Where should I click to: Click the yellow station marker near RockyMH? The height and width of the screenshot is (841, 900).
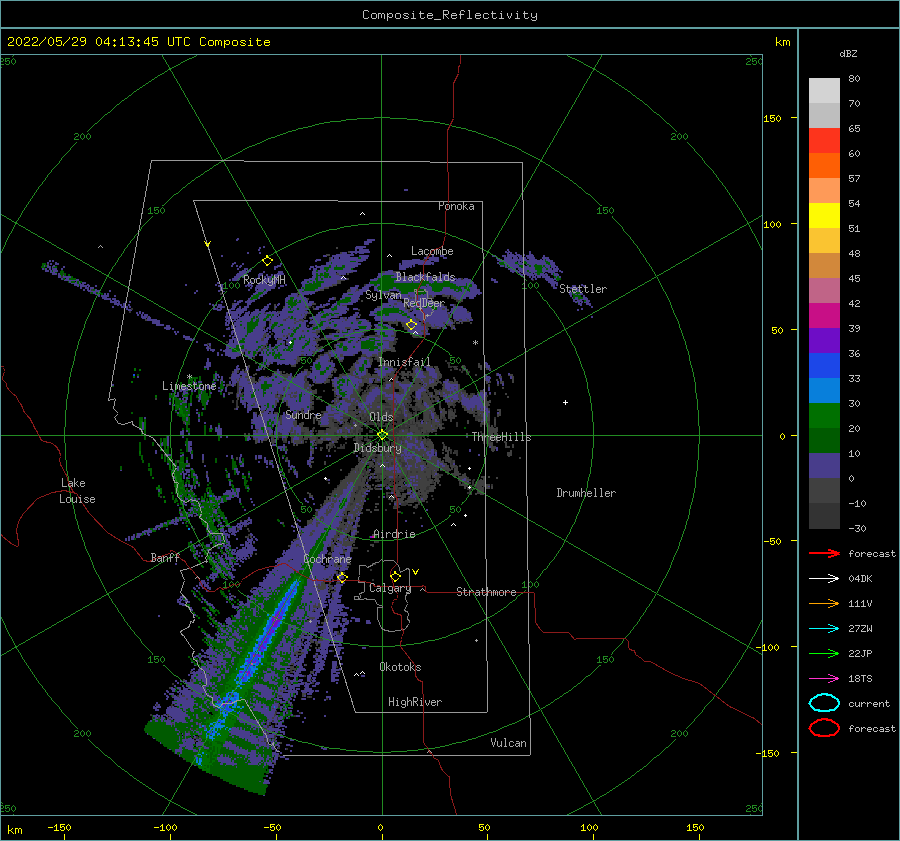(x=267, y=261)
